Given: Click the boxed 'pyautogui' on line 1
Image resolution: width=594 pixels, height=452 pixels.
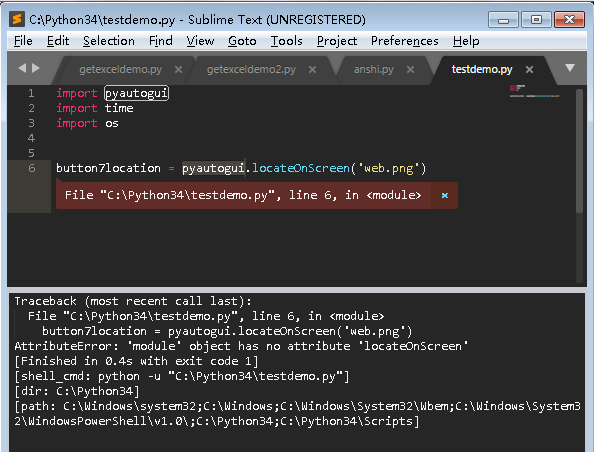Looking at the screenshot, I should (136, 93).
